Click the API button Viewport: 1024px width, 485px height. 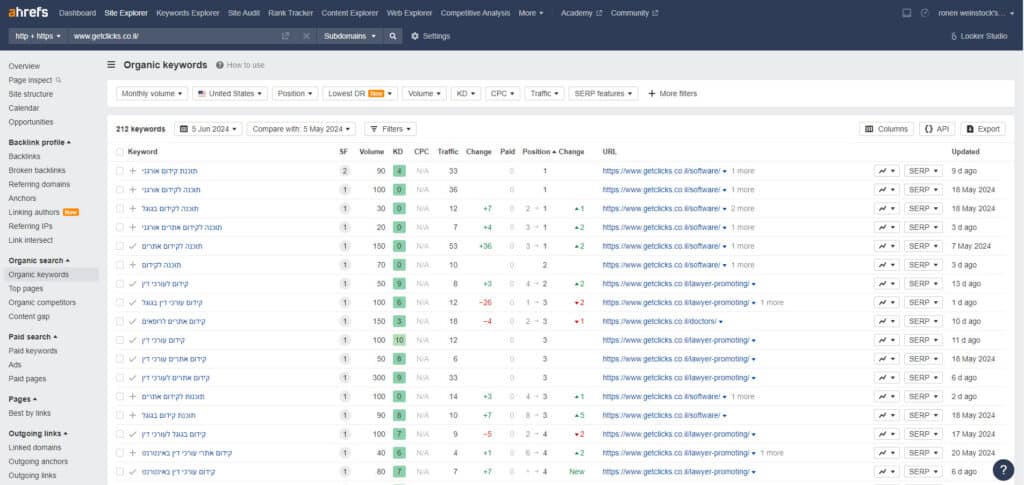(936, 129)
